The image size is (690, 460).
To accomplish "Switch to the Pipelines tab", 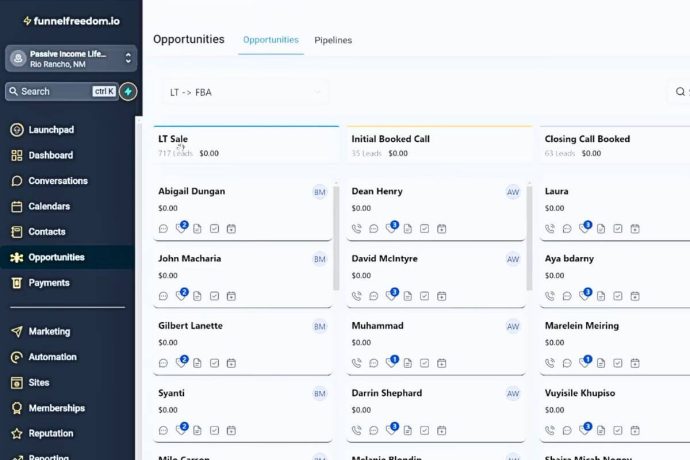I will click(333, 40).
